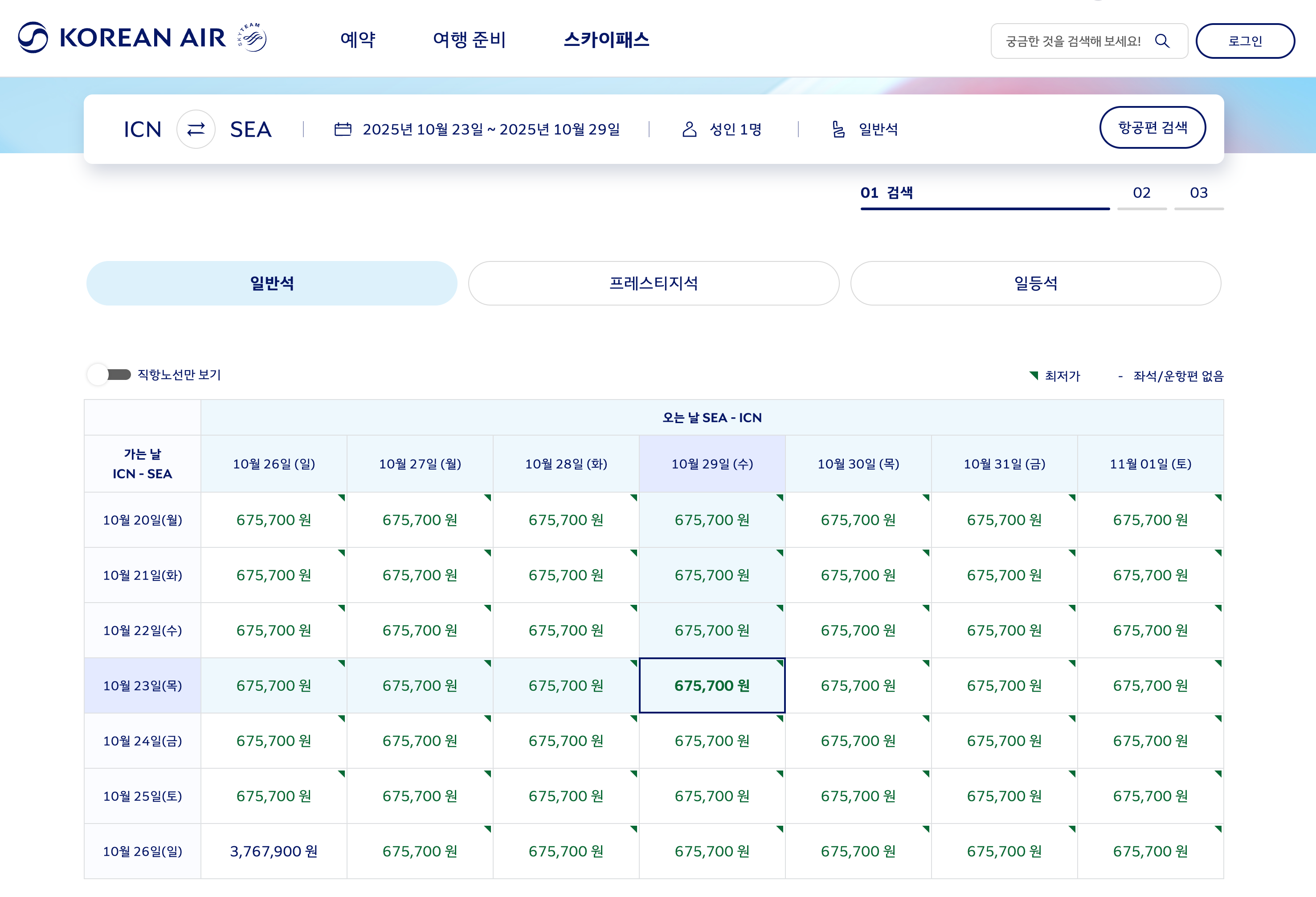
Task: Select the 10월 23일 row, 10월 29일 column fare cell
Action: tap(712, 685)
